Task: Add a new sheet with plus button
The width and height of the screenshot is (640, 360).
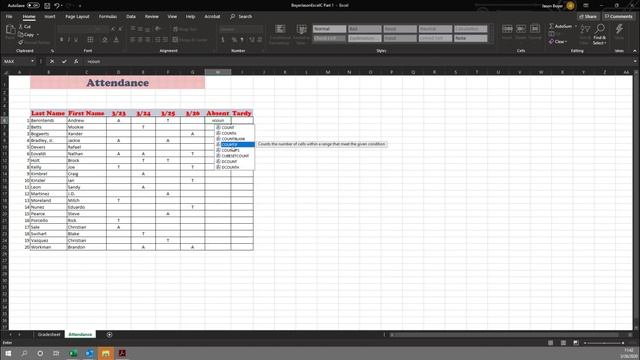Action: (109, 335)
